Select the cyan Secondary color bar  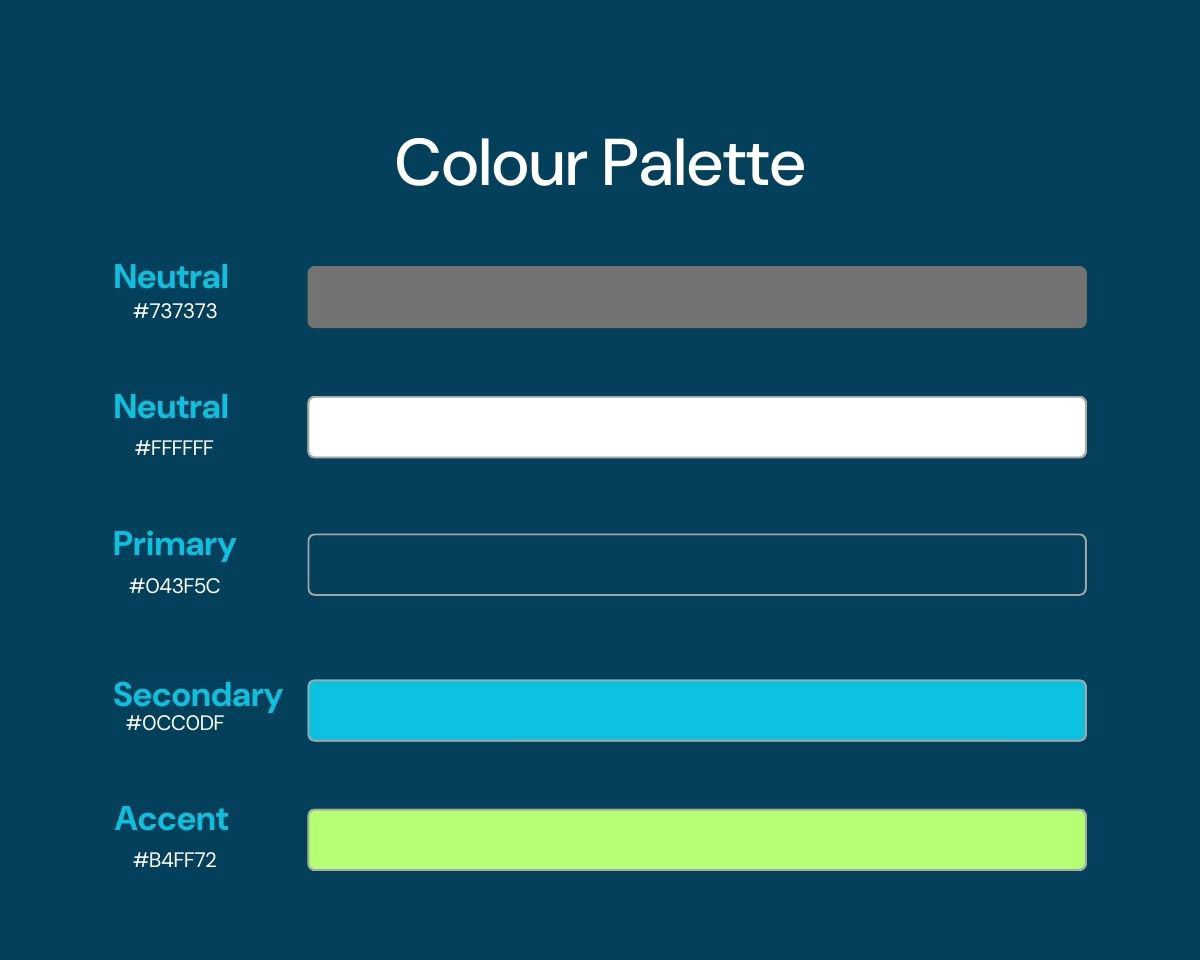point(696,710)
